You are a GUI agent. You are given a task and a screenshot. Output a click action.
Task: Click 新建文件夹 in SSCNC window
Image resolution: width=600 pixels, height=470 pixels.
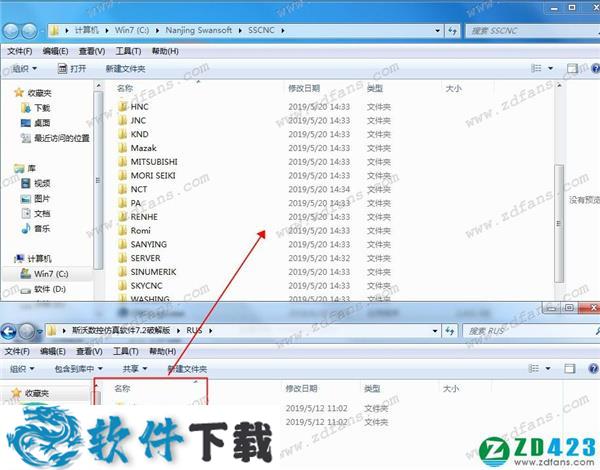coord(125,69)
